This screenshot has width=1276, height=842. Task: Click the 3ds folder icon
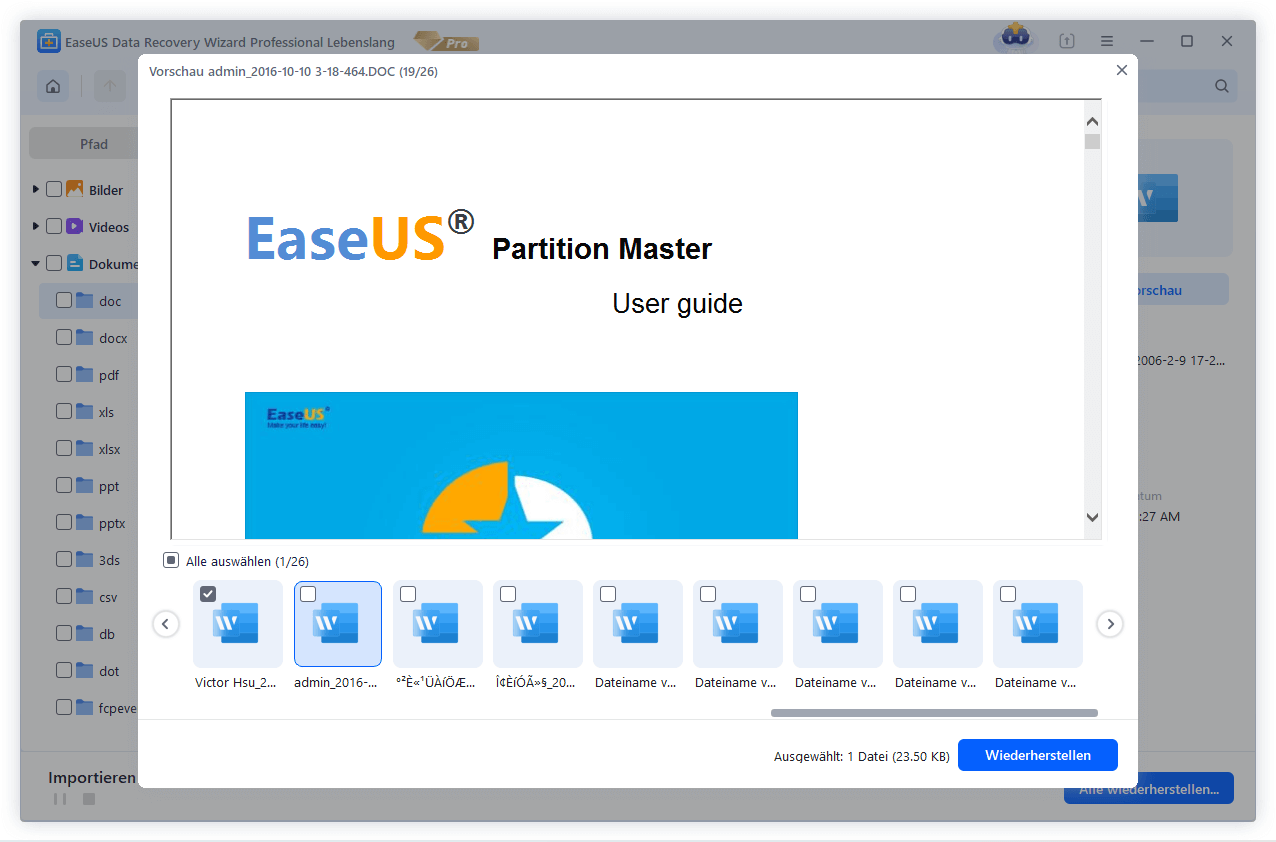[85, 559]
